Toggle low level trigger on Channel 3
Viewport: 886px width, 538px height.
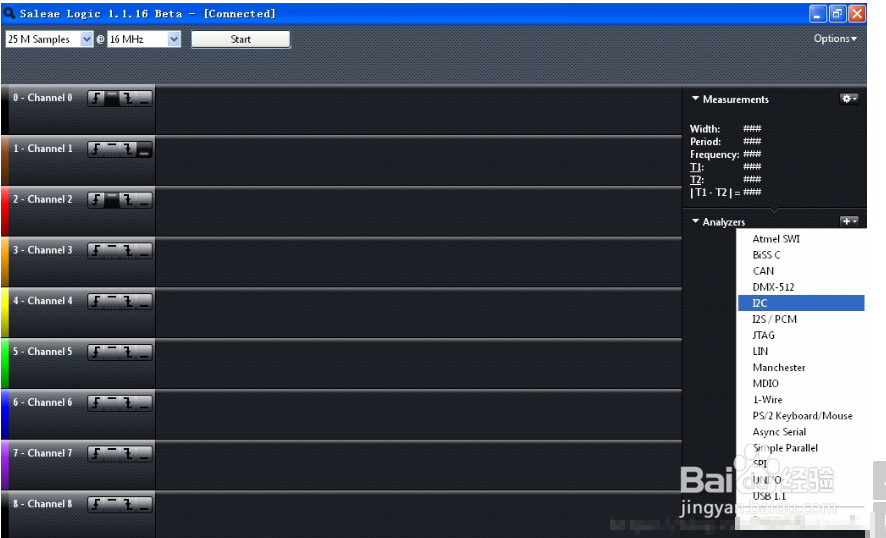(x=145, y=251)
